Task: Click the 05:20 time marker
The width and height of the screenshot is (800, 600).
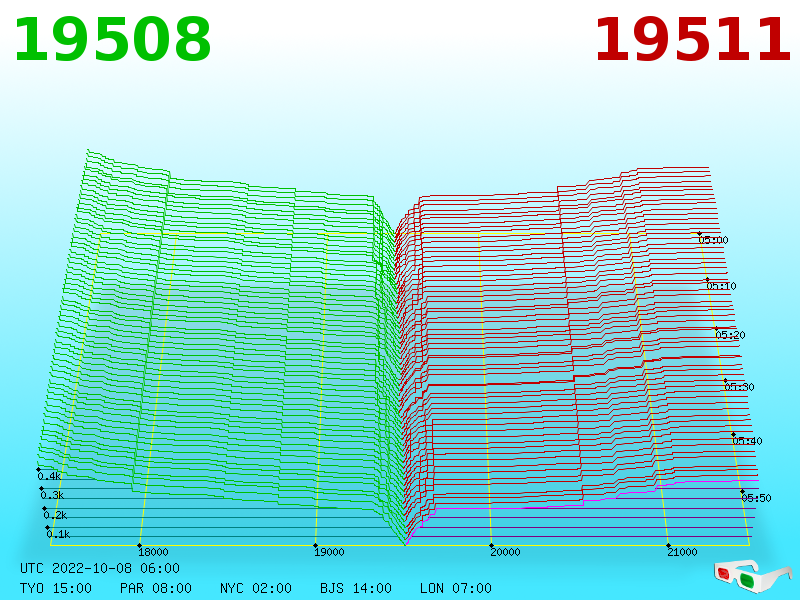Action: pyautogui.click(x=730, y=335)
